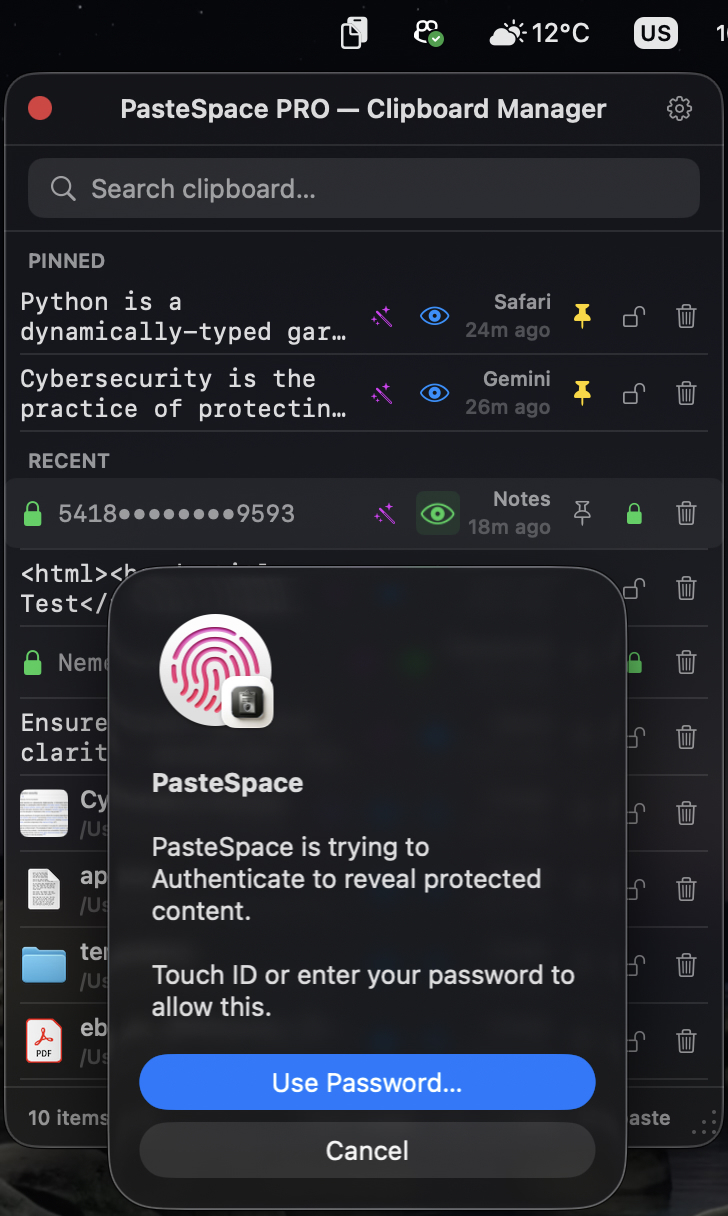
Task: Open the US input source menu
Action: coord(656,34)
